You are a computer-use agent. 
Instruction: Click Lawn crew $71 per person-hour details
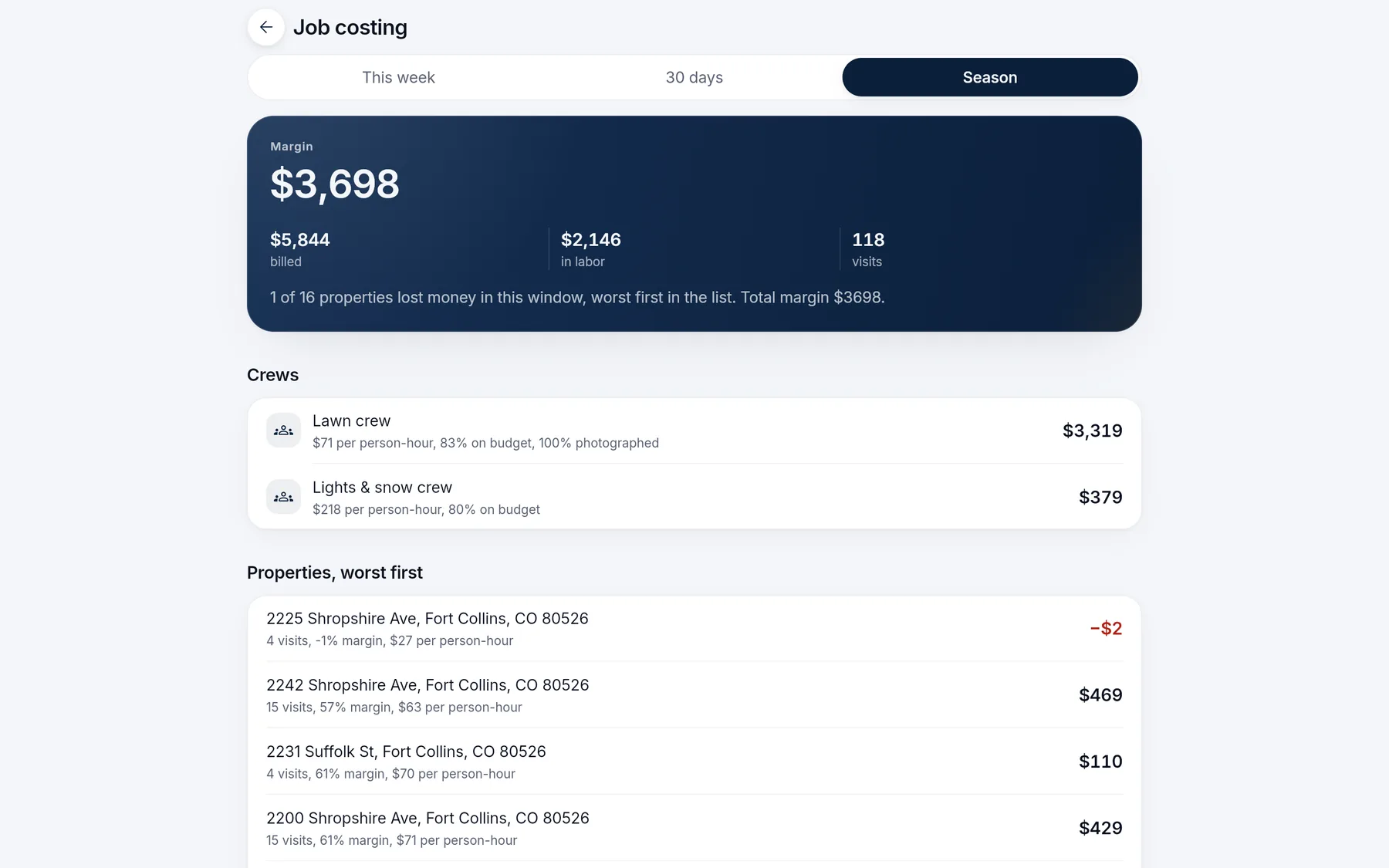(485, 443)
